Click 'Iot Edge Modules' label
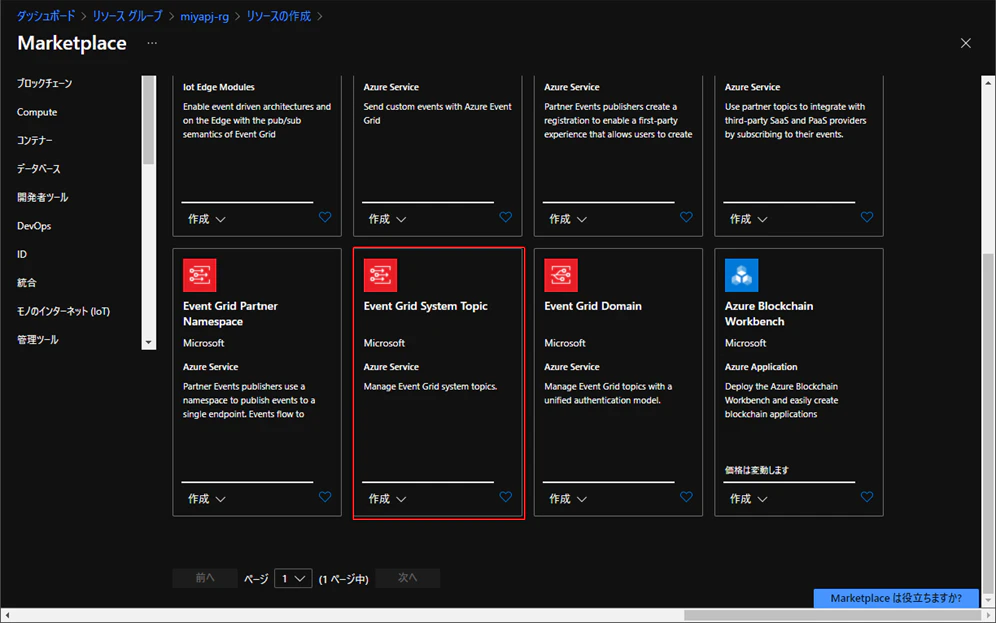The width and height of the screenshot is (996, 623). click(219, 87)
